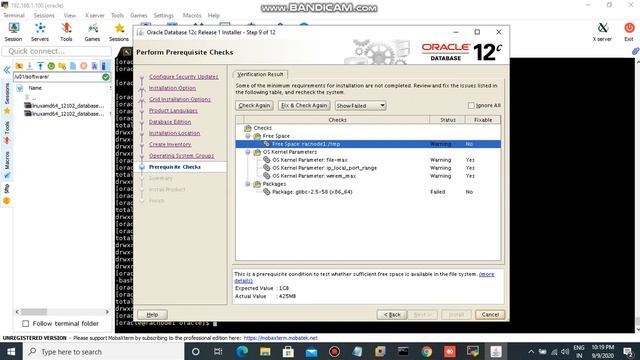Select Free Space: racnode1:/tmp row
The image size is (640, 360).
pos(368,144)
